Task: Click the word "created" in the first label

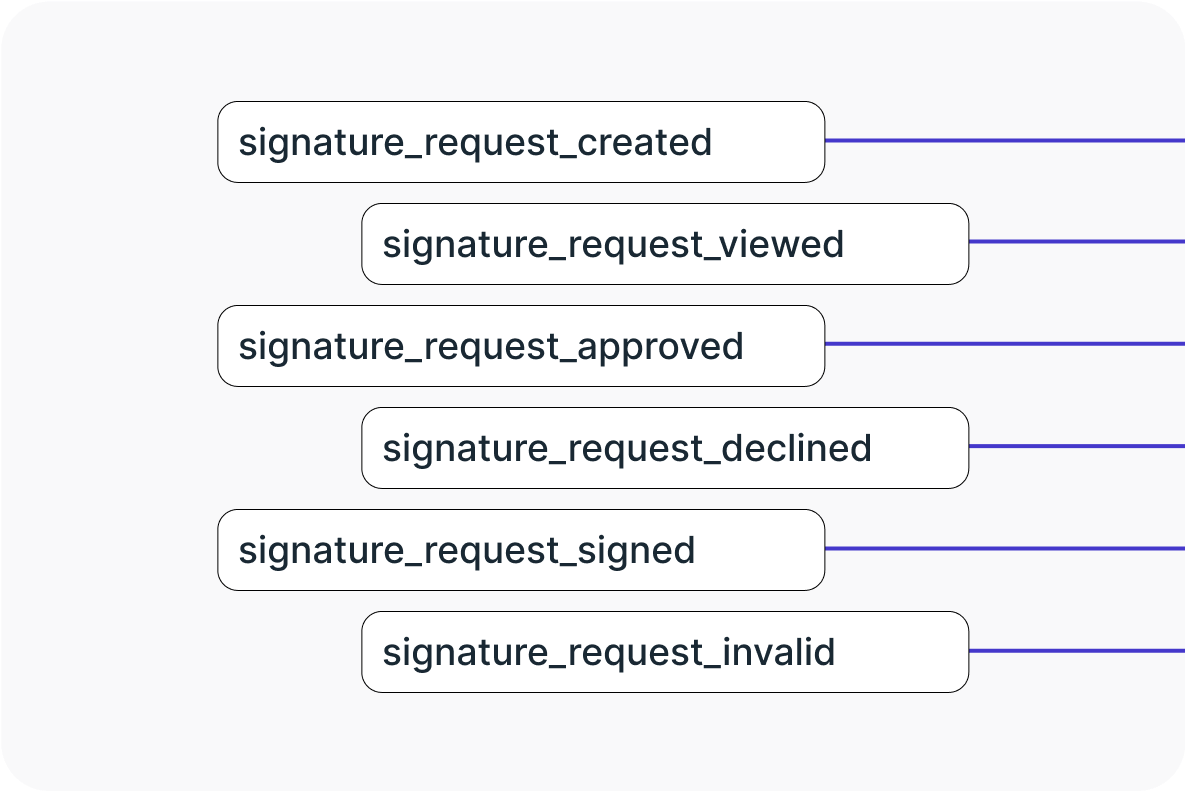Action: [x=647, y=142]
